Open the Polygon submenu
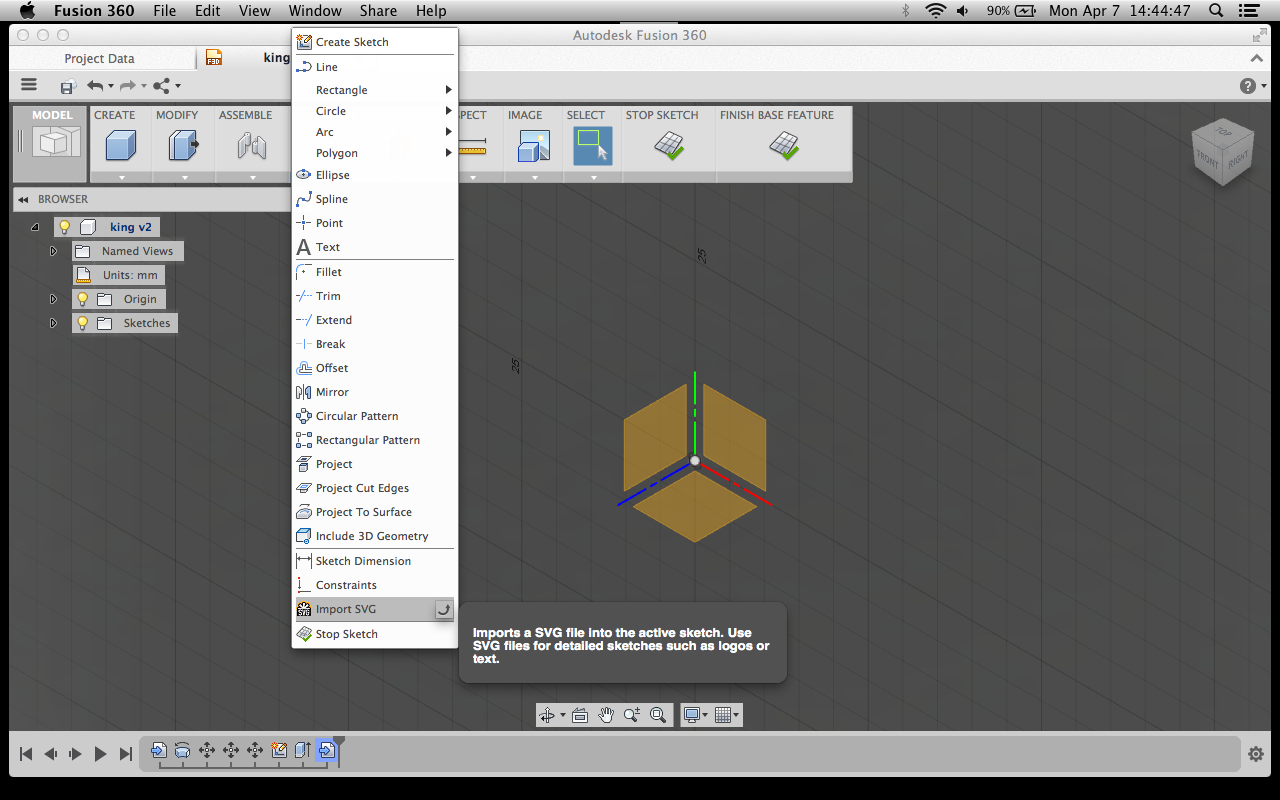 point(375,153)
